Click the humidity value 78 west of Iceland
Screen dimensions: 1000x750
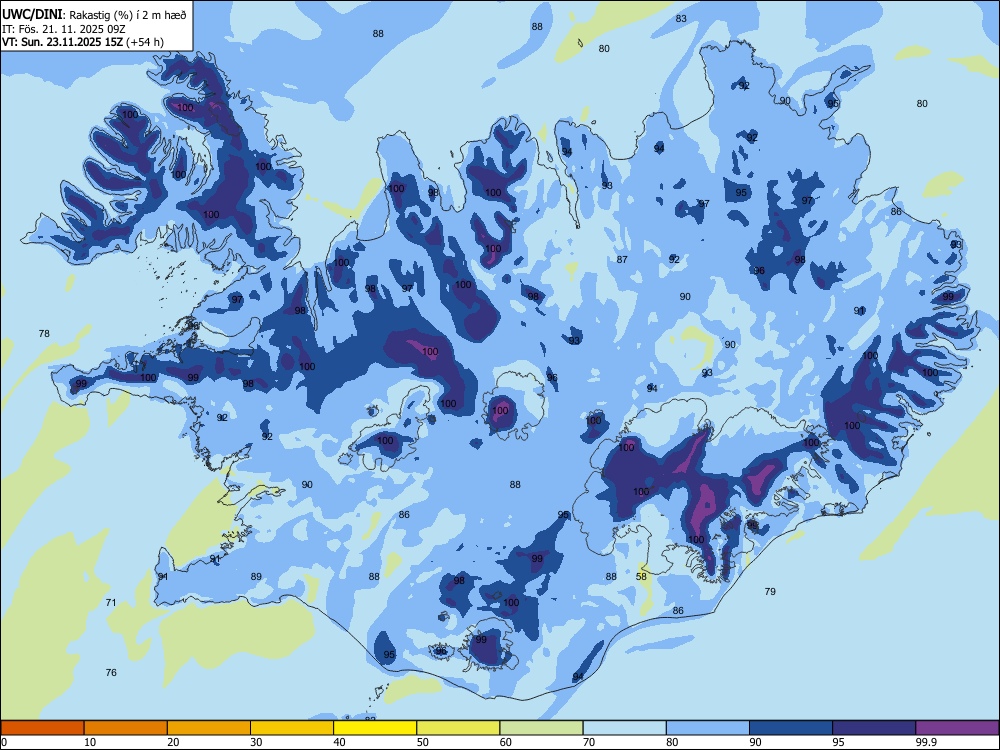(x=44, y=334)
